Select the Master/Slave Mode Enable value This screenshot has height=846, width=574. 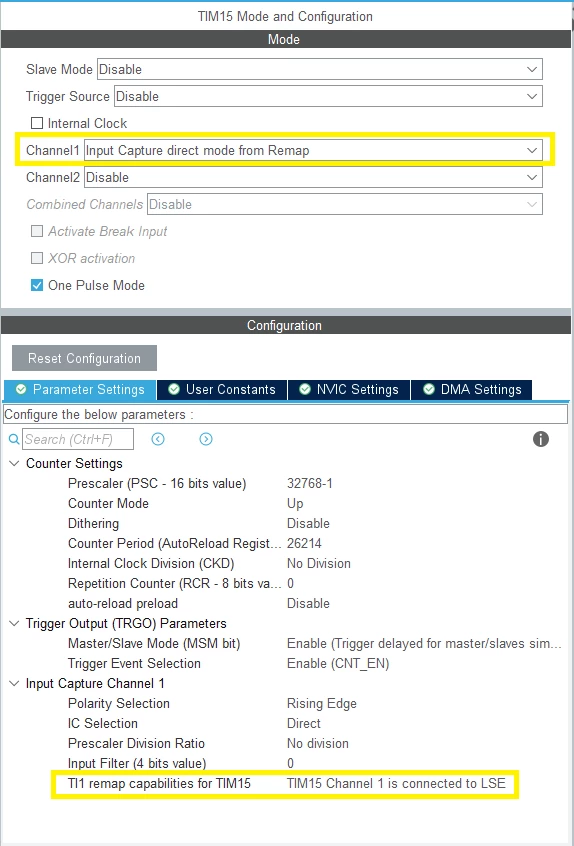(425, 643)
